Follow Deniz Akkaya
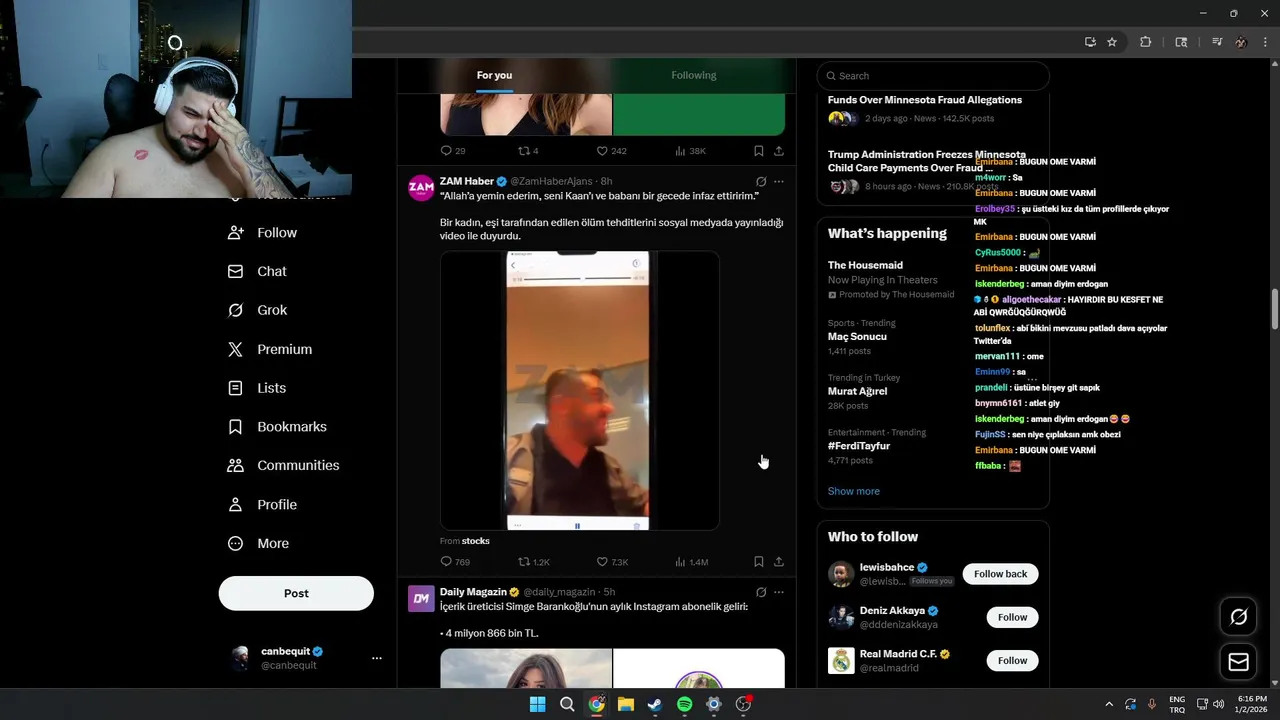This screenshot has height=720, width=1280. click(x=1012, y=617)
